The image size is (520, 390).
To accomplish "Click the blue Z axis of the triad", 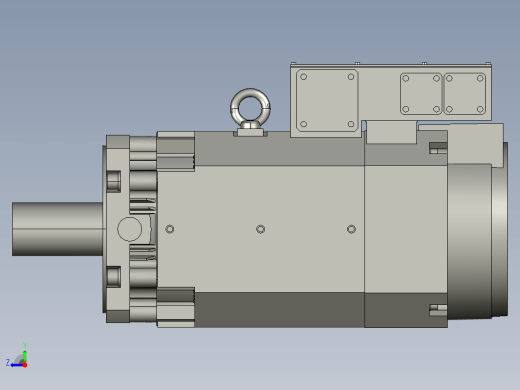I will pos(16,365).
